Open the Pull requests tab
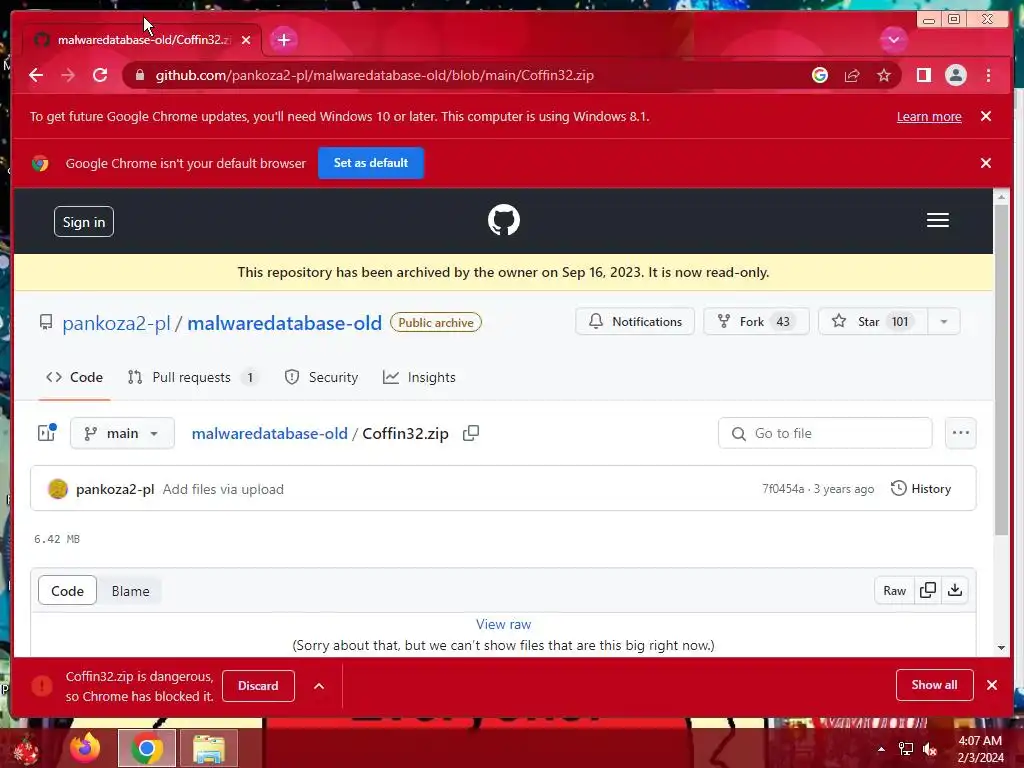This screenshot has width=1024, height=768. pos(192,377)
